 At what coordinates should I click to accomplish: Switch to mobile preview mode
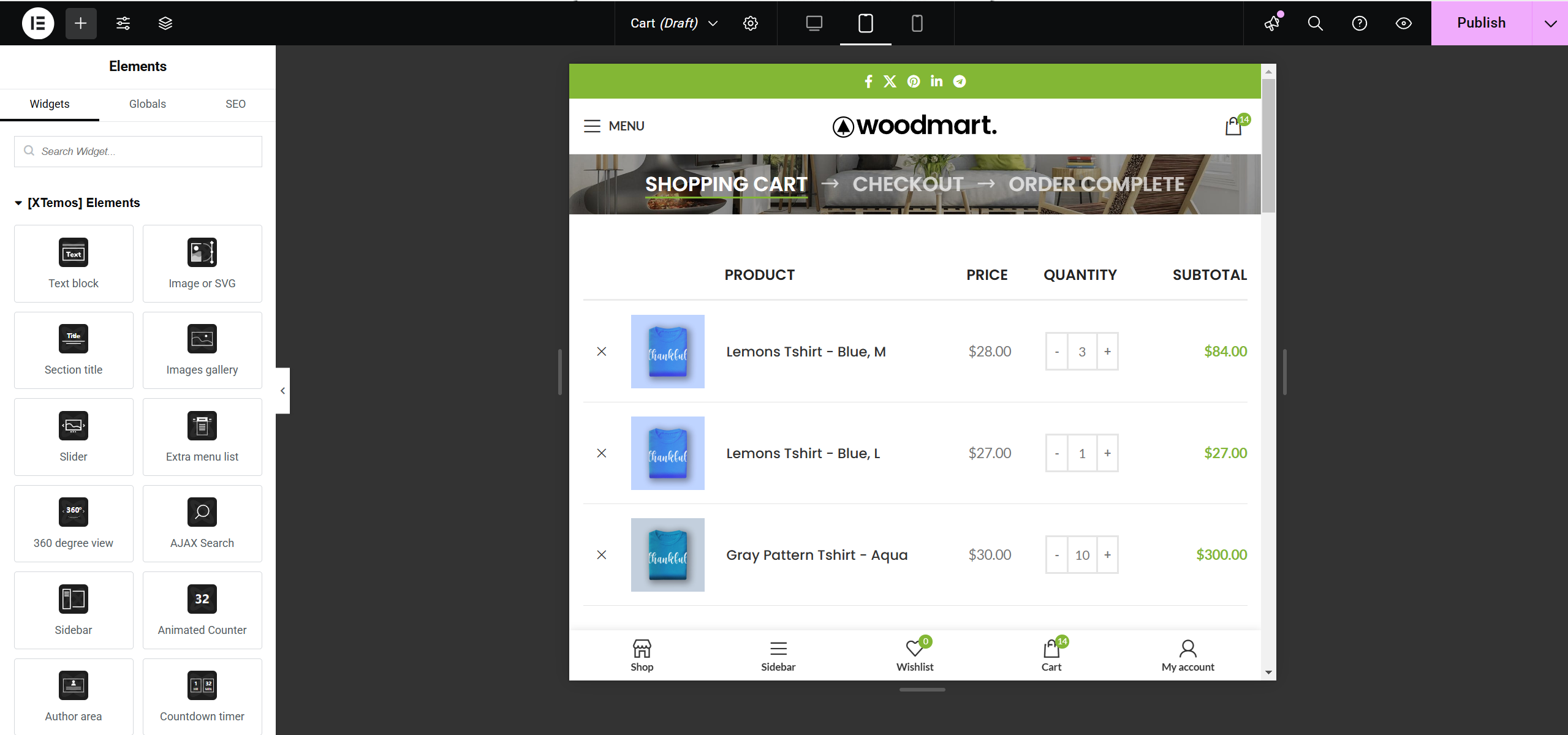(x=917, y=23)
